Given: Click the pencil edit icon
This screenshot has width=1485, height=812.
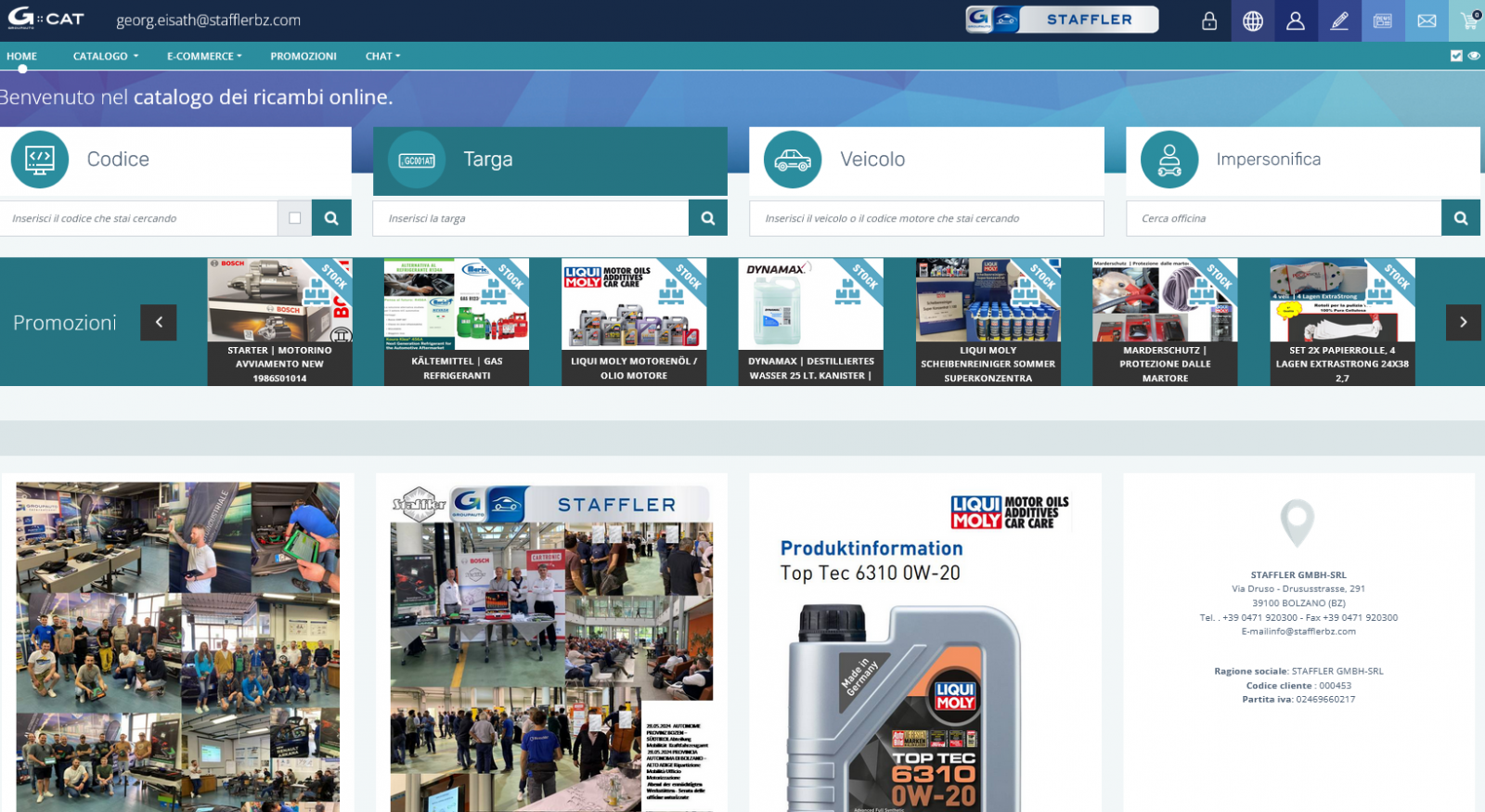Looking at the screenshot, I should [x=1339, y=20].
